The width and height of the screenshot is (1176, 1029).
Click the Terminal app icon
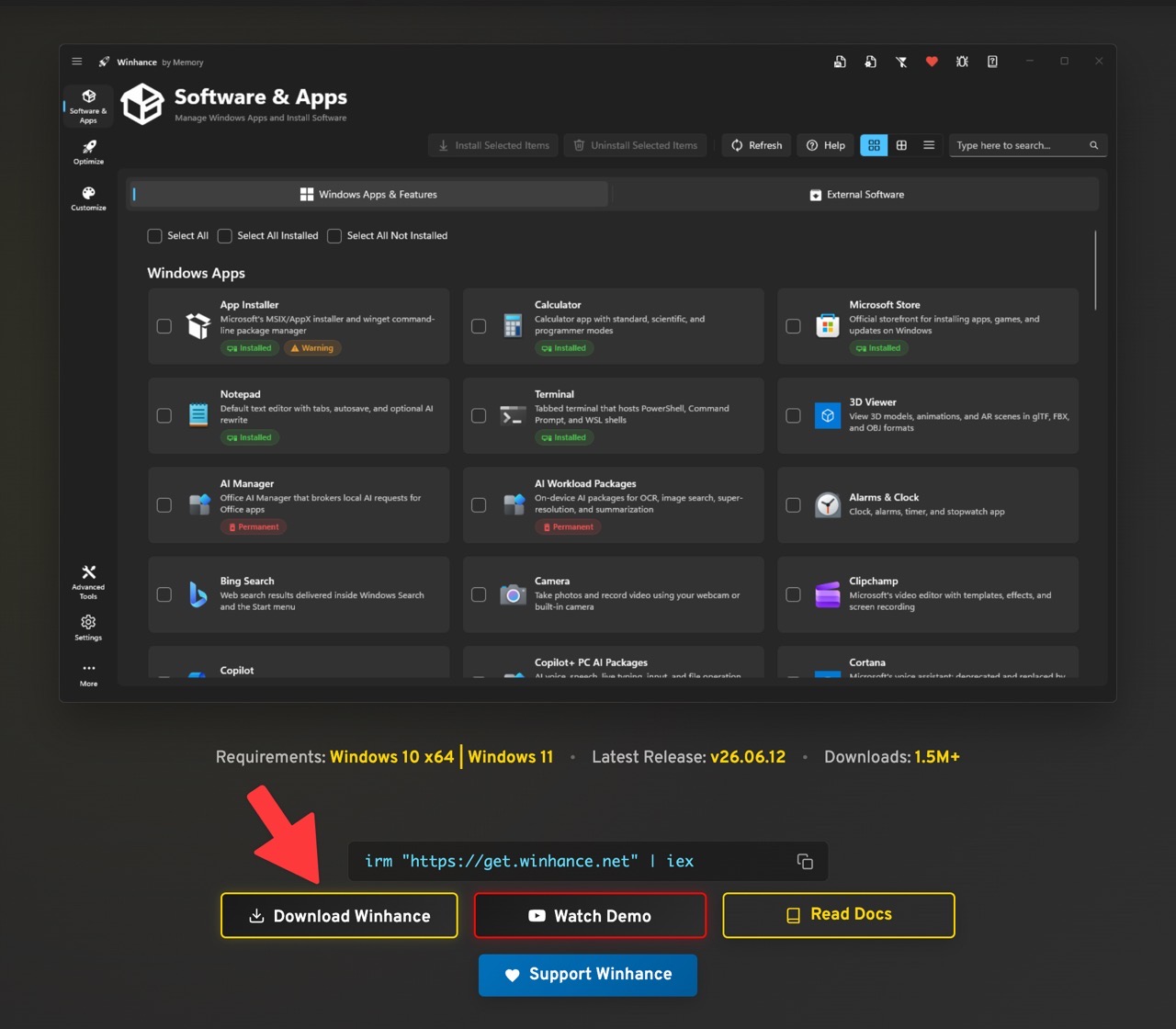tap(513, 415)
